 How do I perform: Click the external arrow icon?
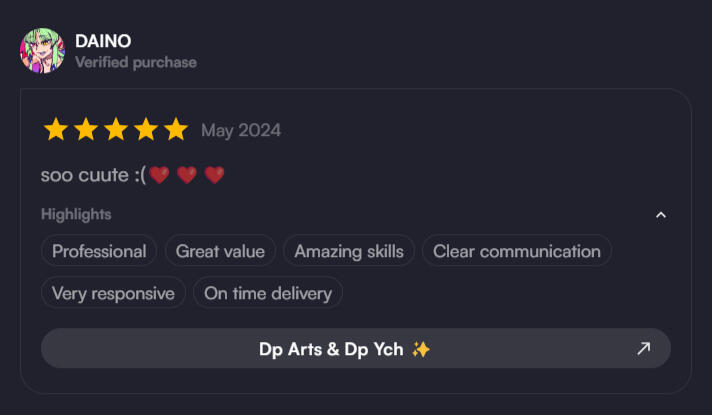click(643, 348)
